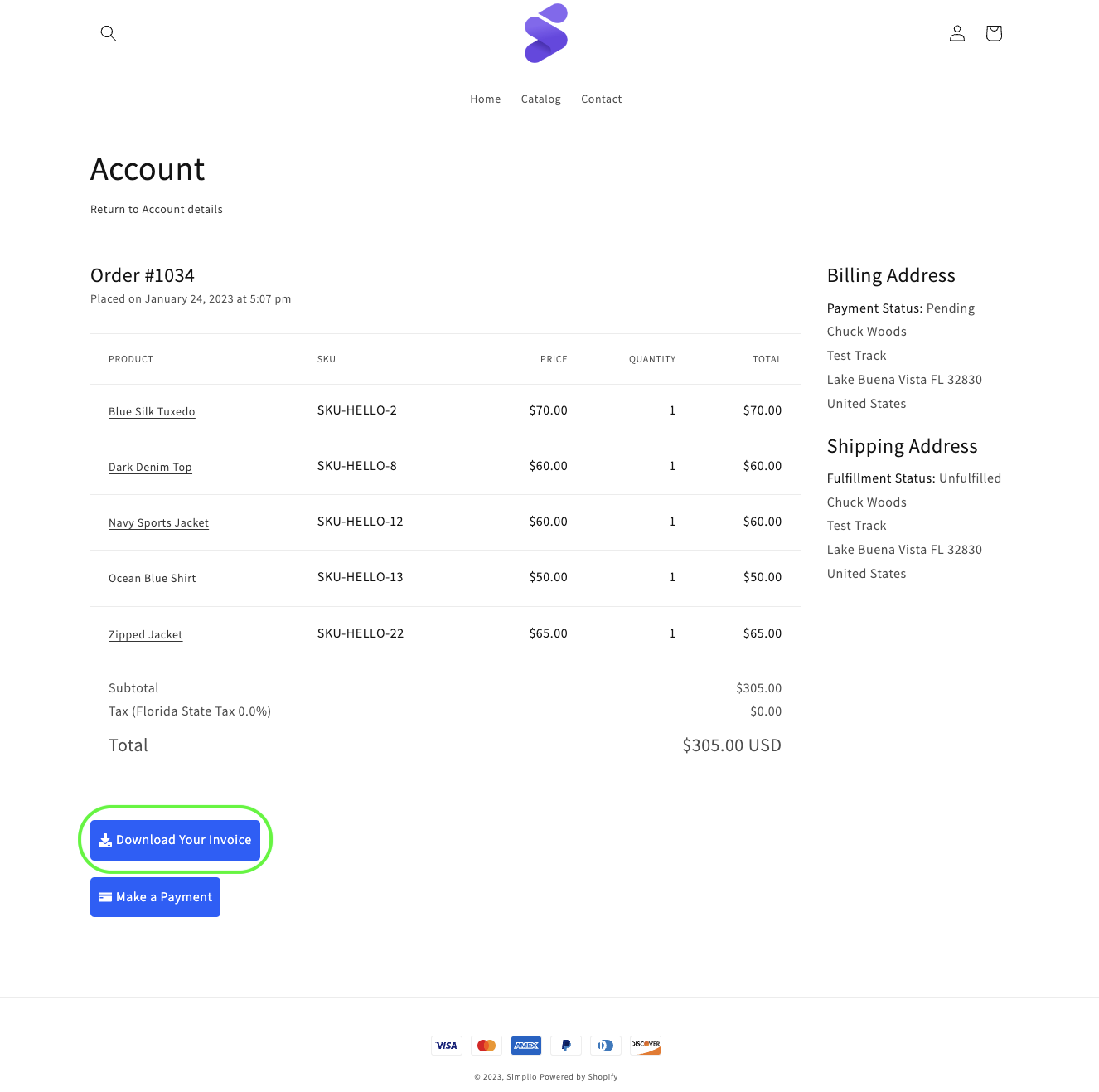The height and width of the screenshot is (1092, 1099).
Task: Click the Powered by Shopify footer link
Action: point(579,1077)
